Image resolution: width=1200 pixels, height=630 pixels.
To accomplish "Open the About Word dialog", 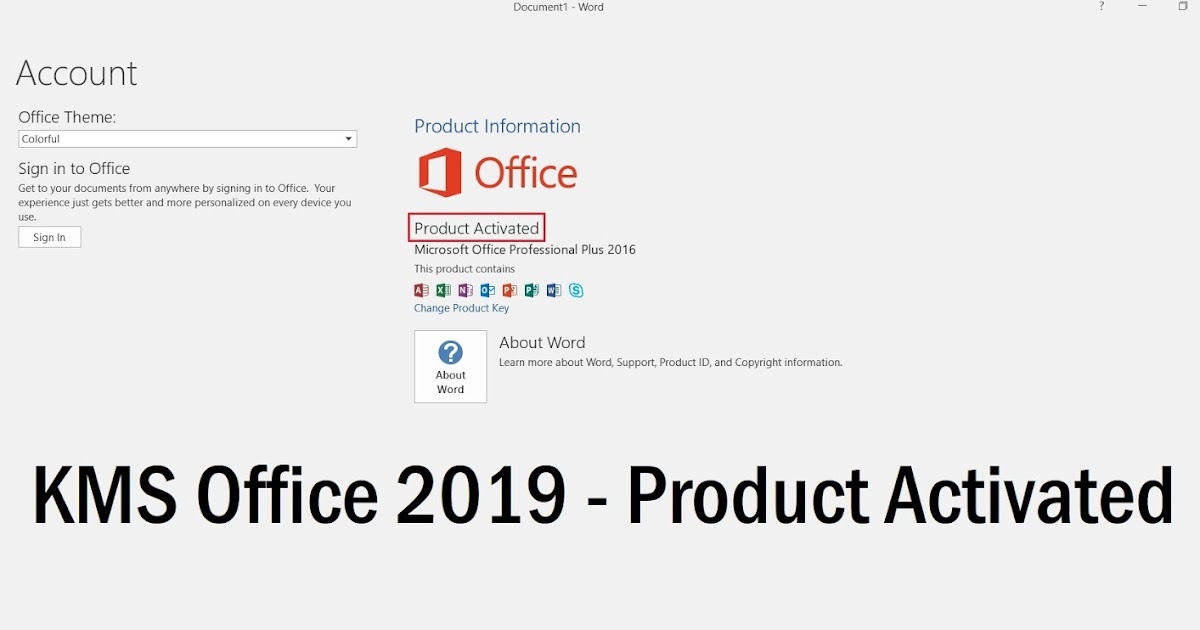I will [450, 366].
